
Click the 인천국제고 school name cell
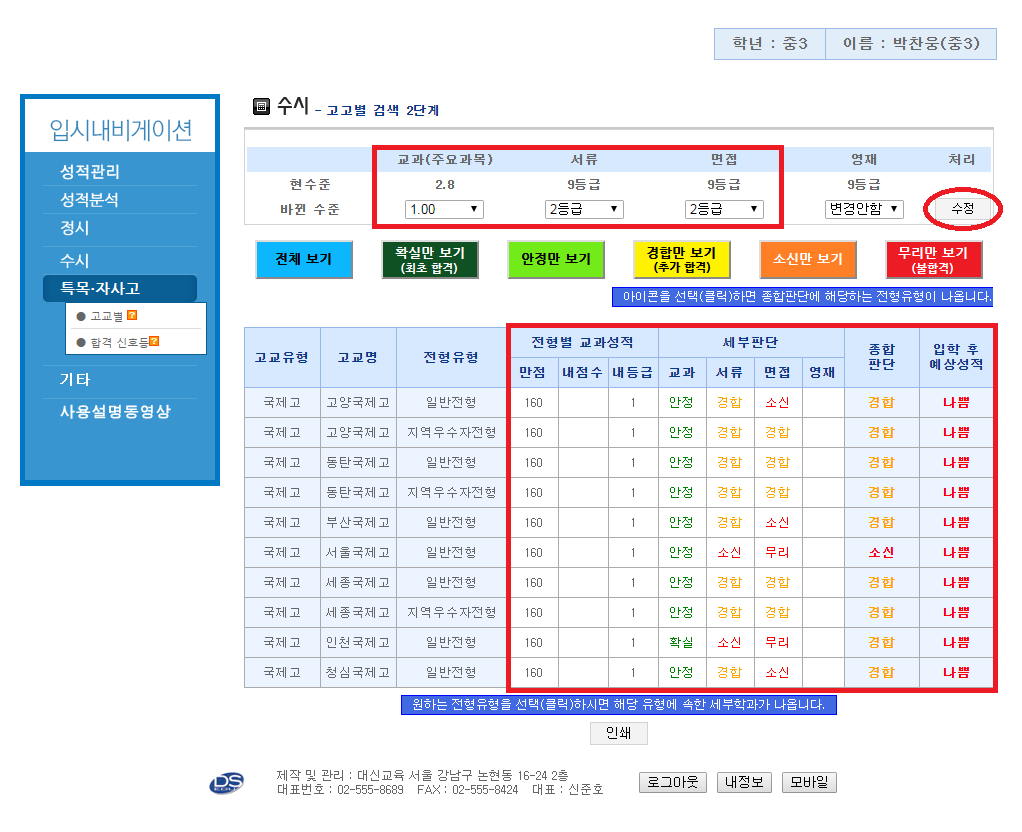click(x=358, y=642)
